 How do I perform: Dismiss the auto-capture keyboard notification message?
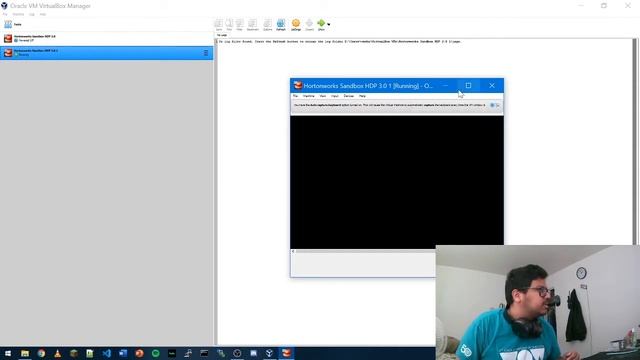(x=492, y=105)
